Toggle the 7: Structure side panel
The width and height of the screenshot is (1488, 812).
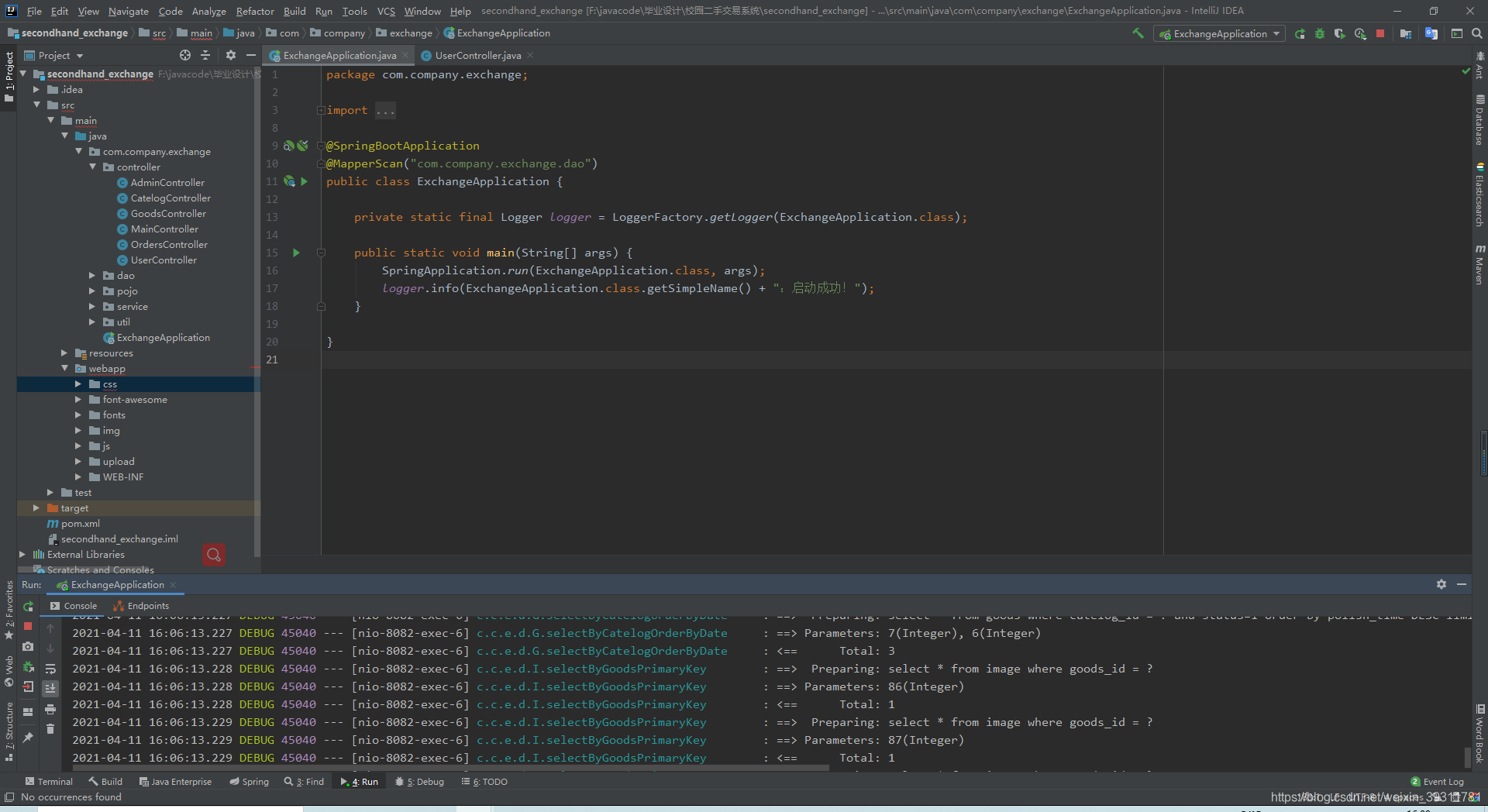pos(9,731)
